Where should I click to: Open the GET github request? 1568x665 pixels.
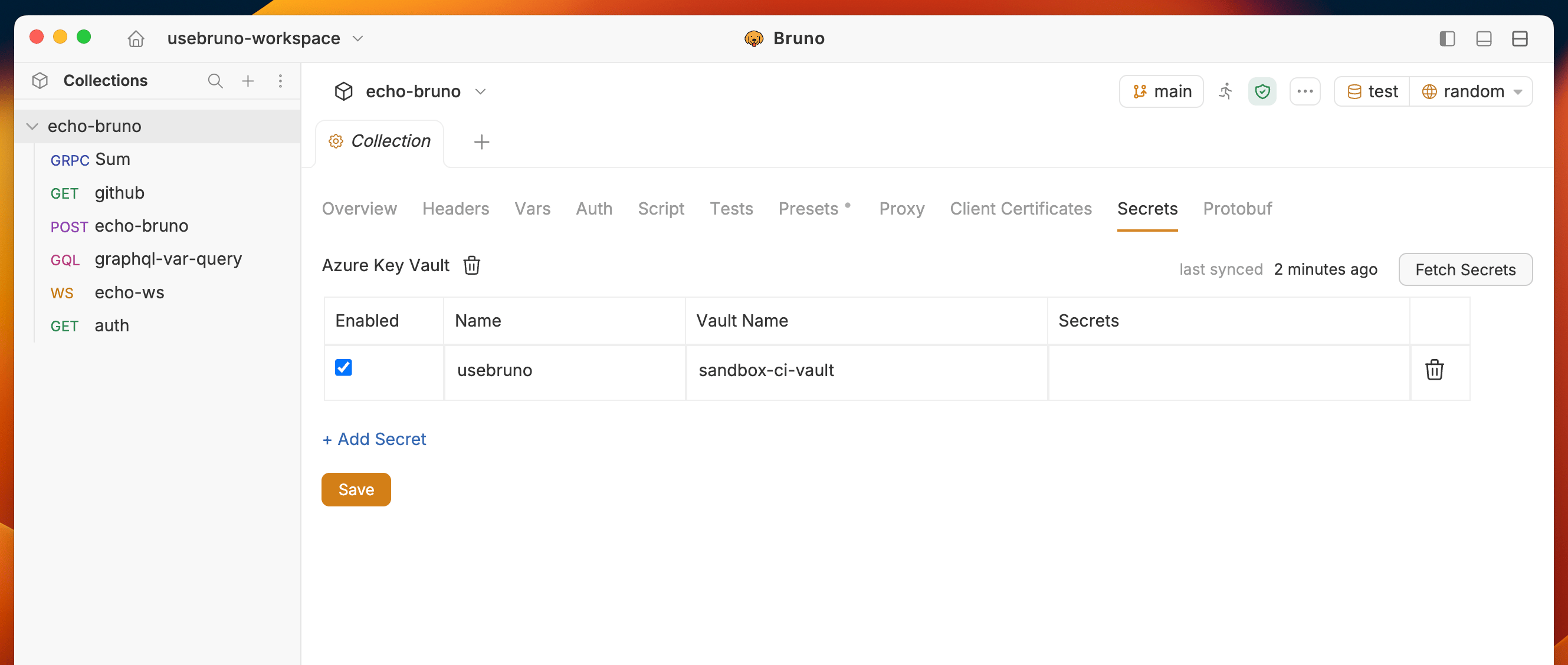(x=157, y=193)
